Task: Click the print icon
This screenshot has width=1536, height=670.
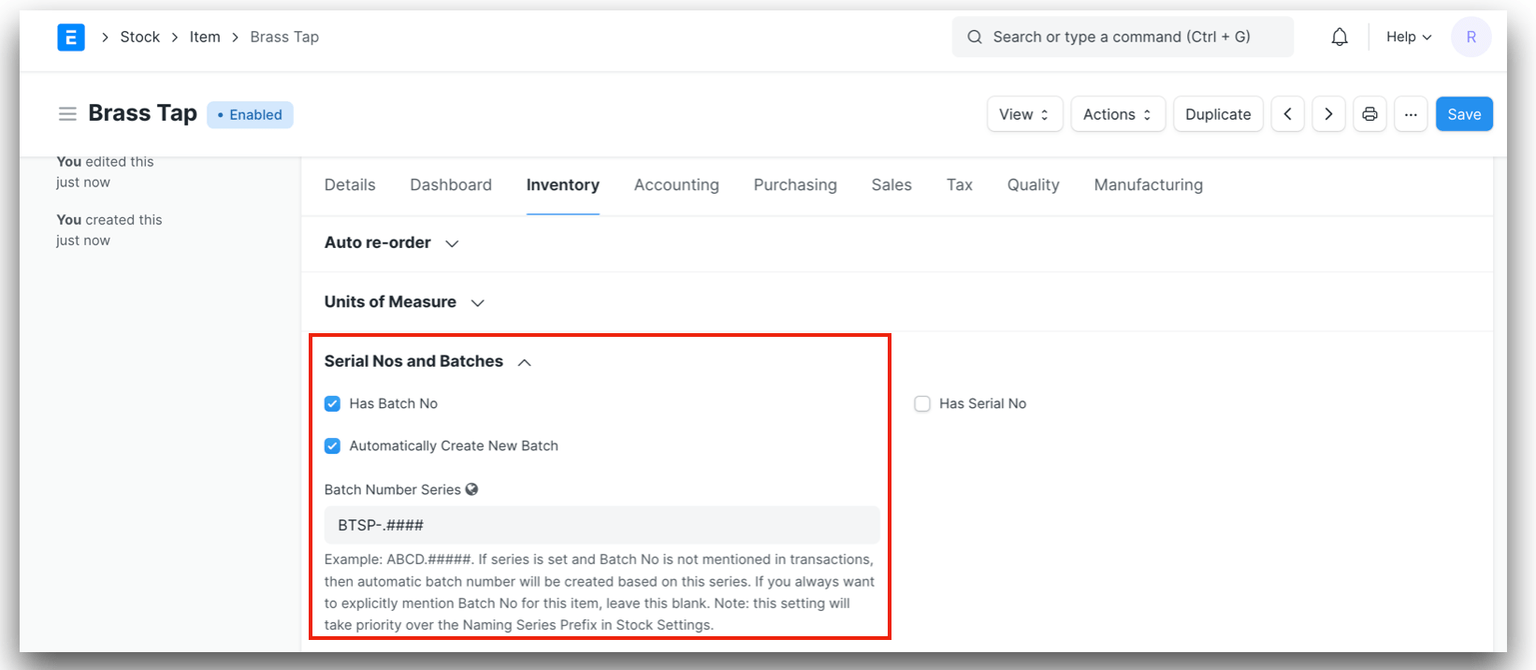Action: point(1369,114)
